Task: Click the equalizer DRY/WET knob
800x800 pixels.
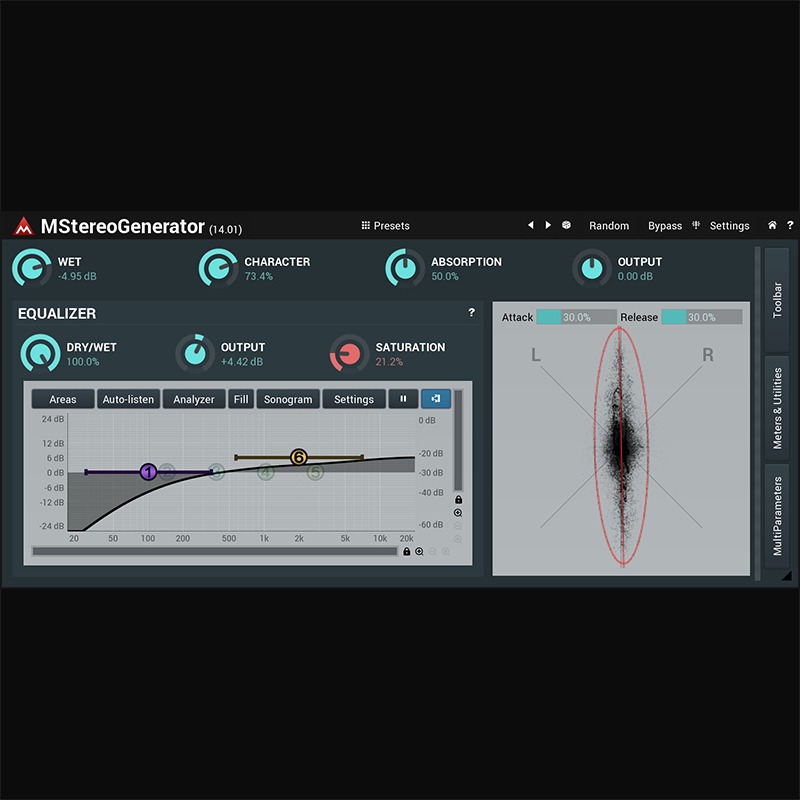Action: [40, 354]
